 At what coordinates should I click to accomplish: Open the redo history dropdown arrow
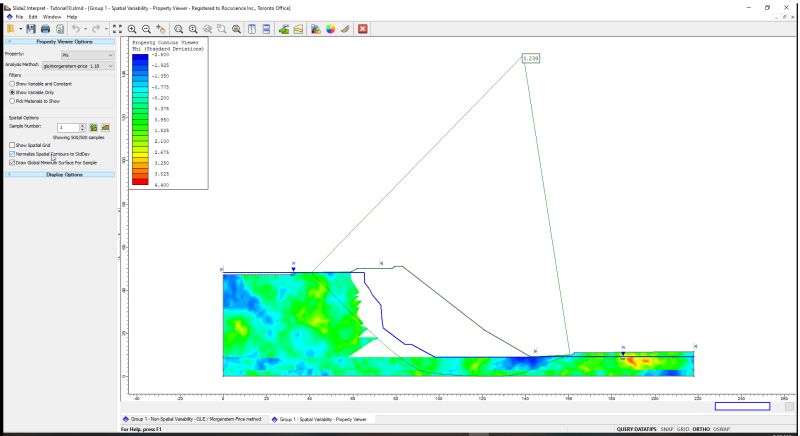coord(106,29)
